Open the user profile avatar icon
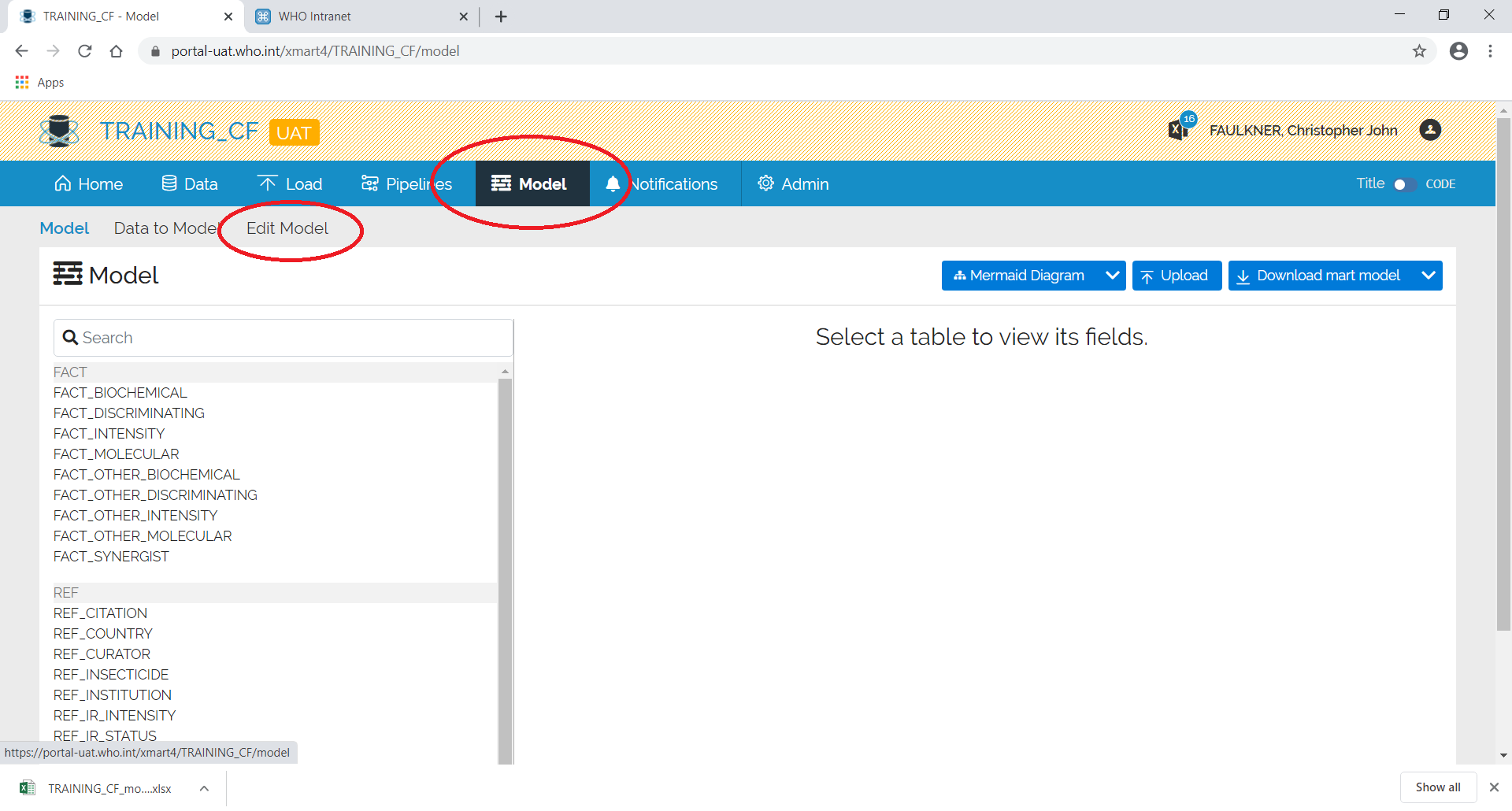Image resolution: width=1512 pixels, height=811 pixels. pos(1430,130)
